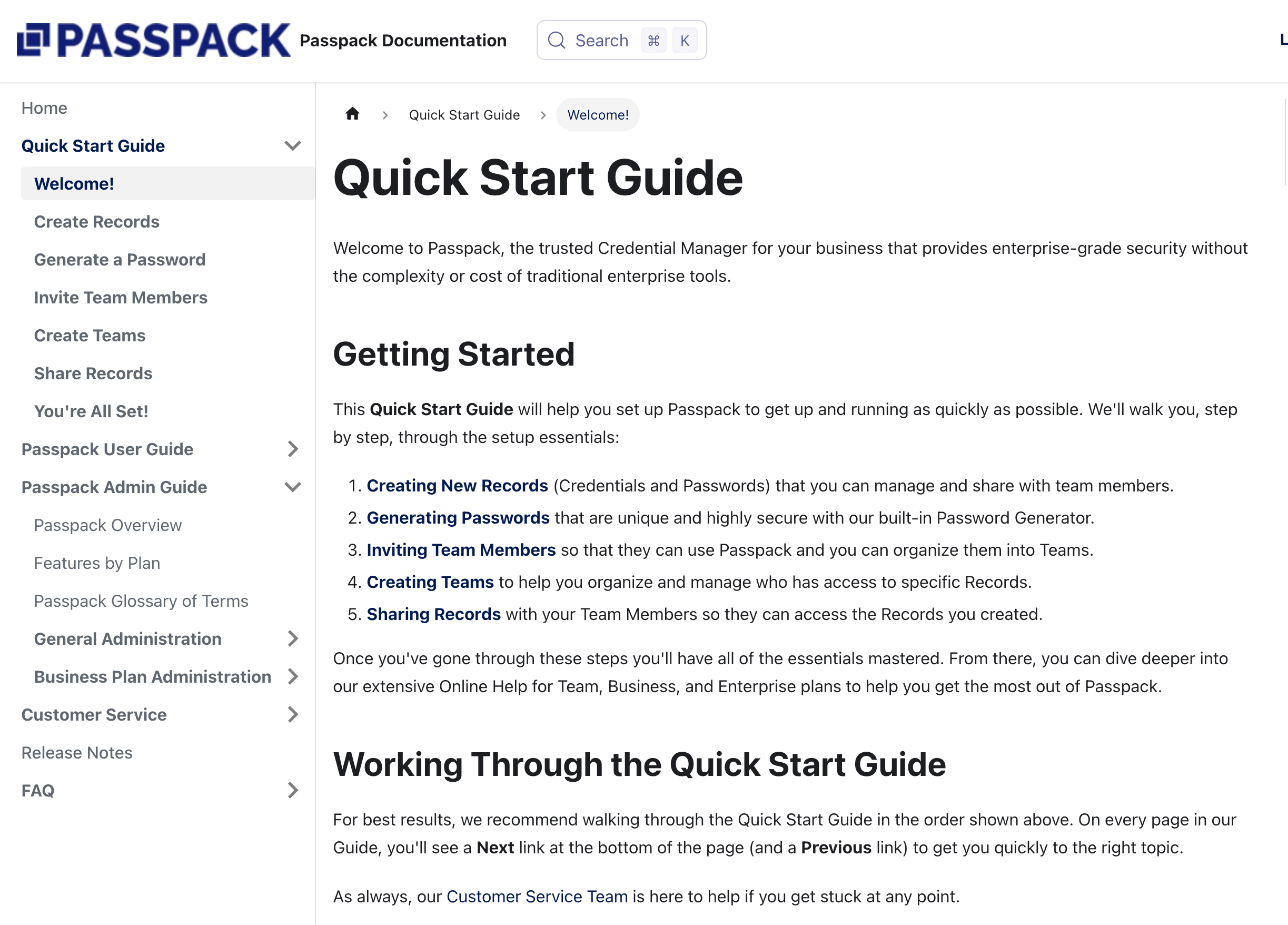
Task: Click Quick Start Guide breadcrumb link
Action: [x=464, y=115]
